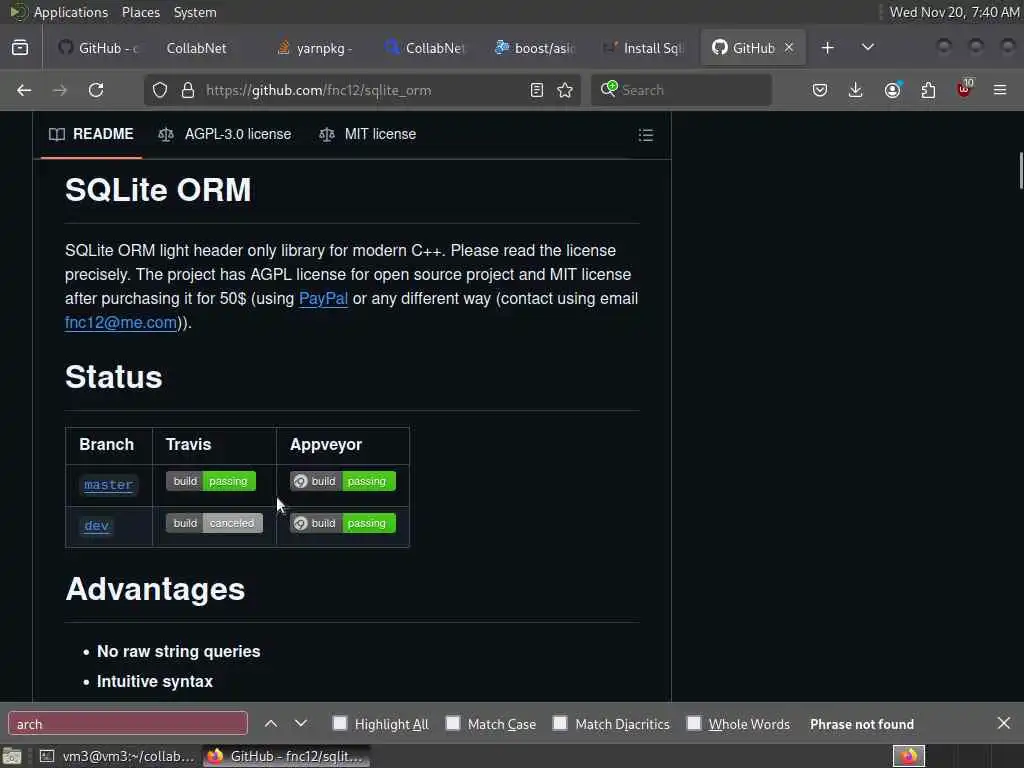Switch to the AGPL-3.0 license tab
Image resolution: width=1024 pixels, height=768 pixels.
pos(225,135)
